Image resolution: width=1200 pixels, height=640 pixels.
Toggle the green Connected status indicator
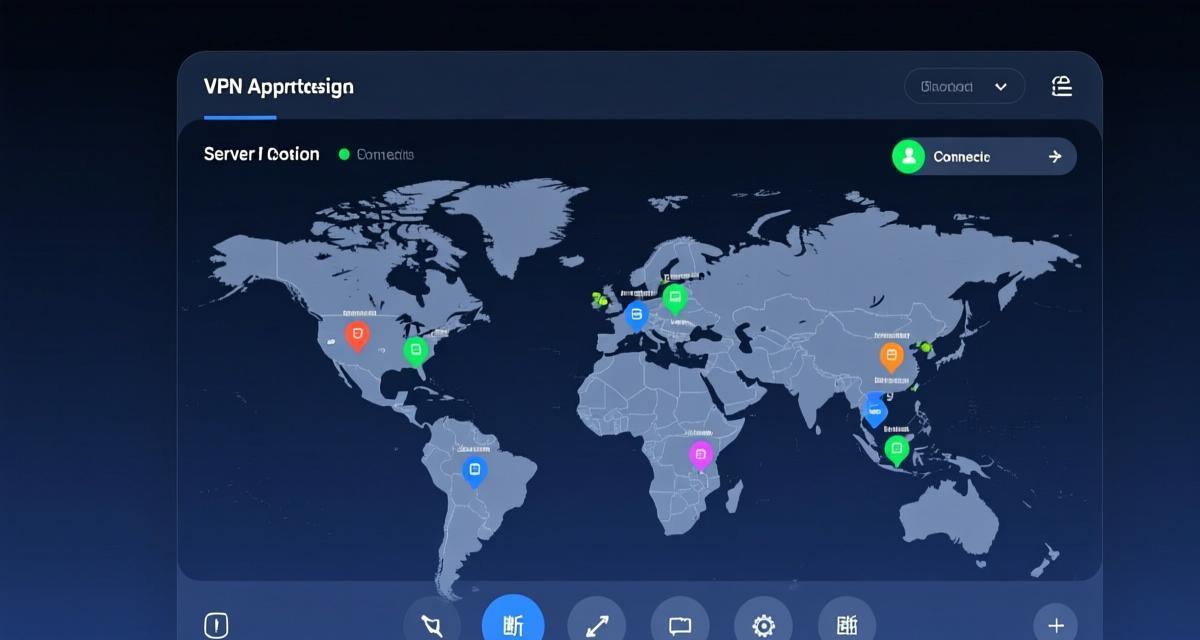point(344,154)
